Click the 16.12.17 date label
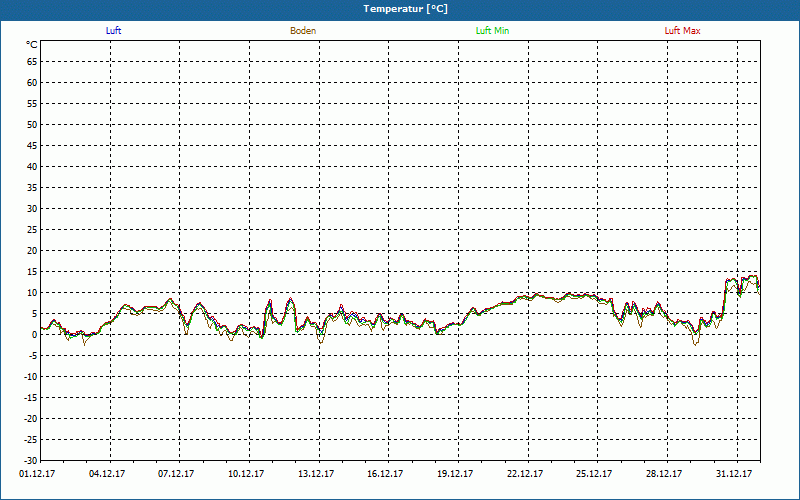 click(x=385, y=473)
